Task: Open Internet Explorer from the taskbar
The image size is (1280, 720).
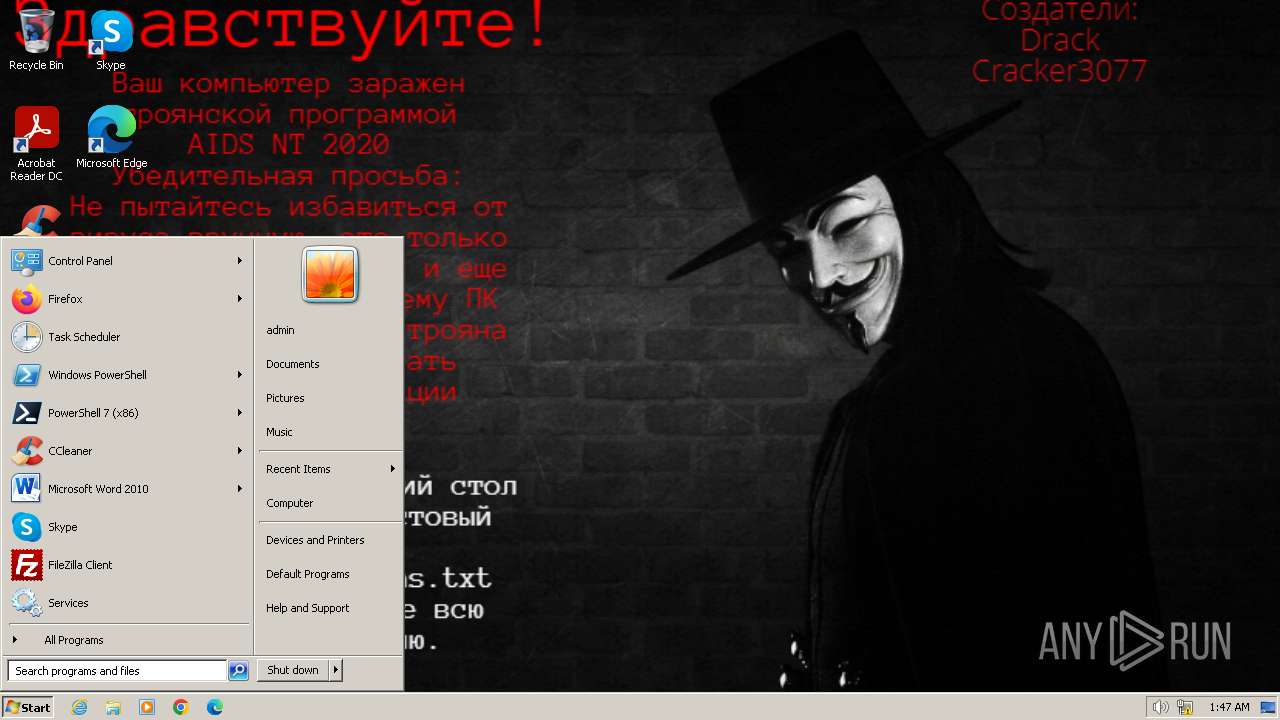Action: 79,707
